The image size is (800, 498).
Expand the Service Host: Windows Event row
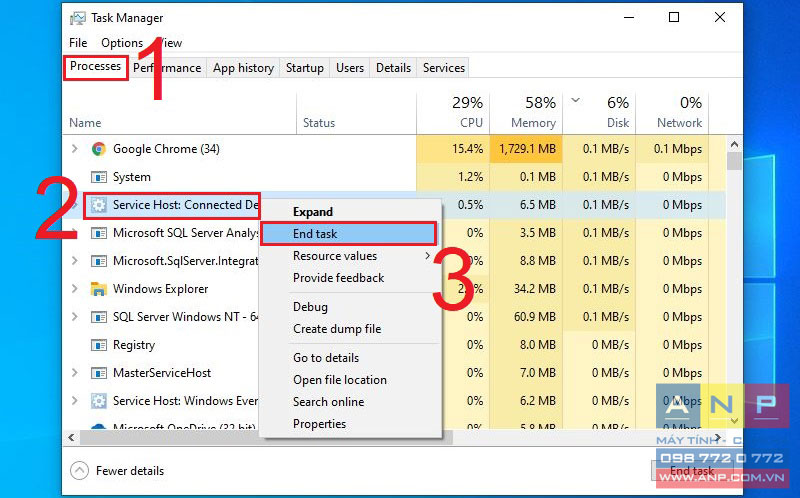tap(75, 401)
